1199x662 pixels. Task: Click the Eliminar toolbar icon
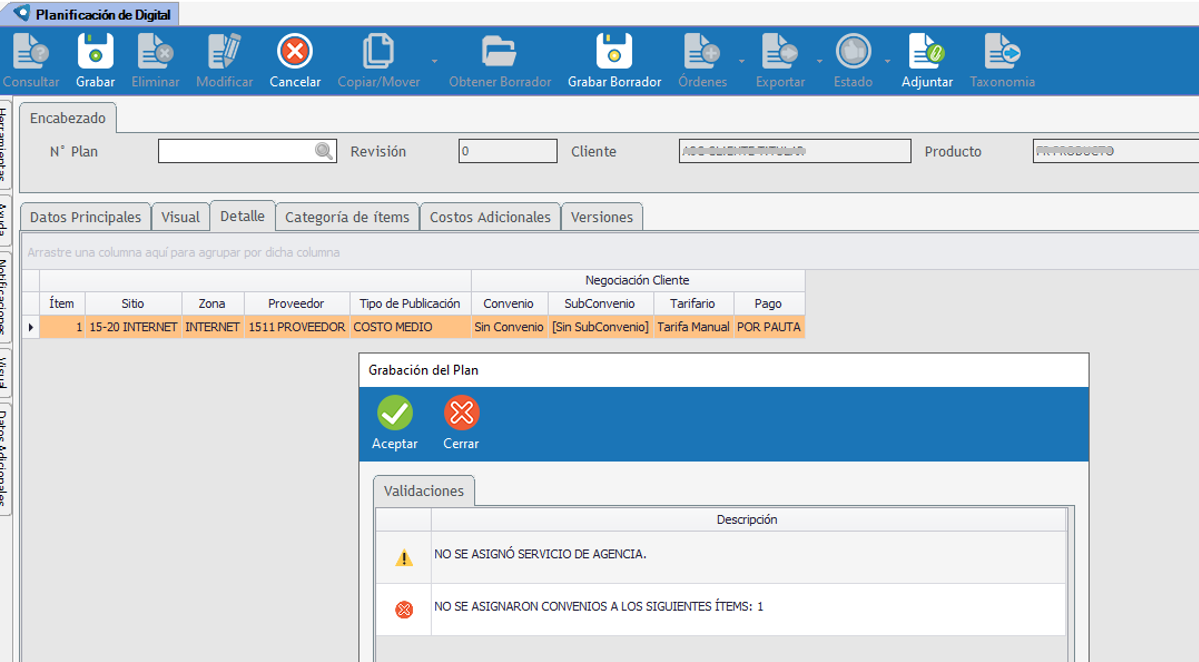pos(155,52)
